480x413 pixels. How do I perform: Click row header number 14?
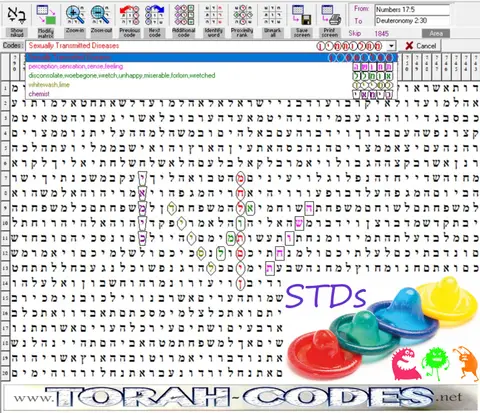click(5, 283)
